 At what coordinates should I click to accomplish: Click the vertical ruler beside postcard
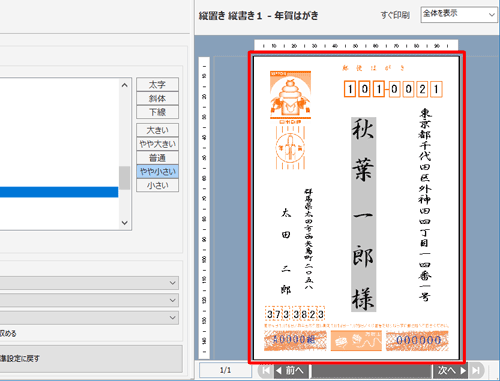pyautogui.click(x=204, y=208)
